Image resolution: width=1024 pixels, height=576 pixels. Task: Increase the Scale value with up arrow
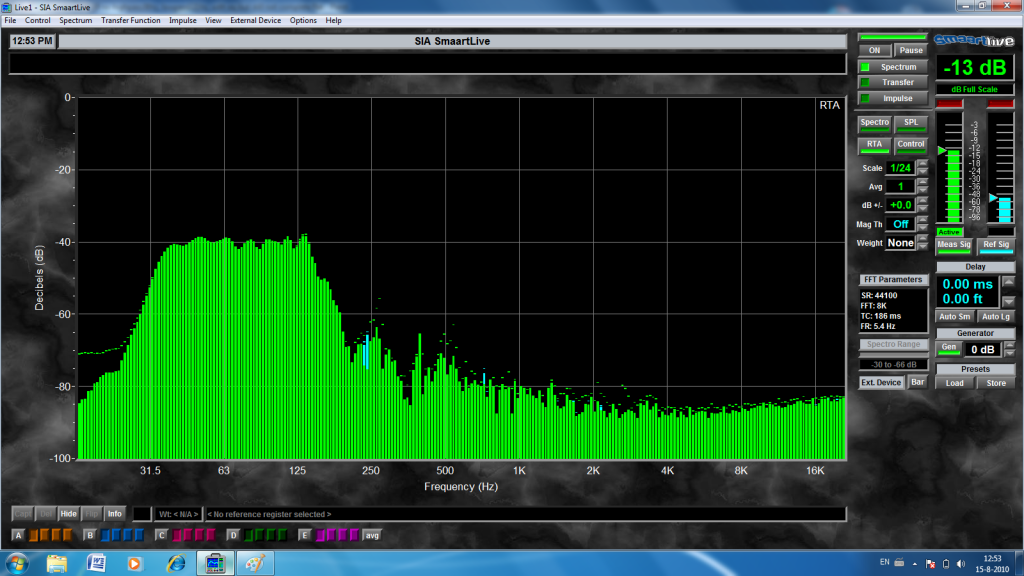coord(922,164)
